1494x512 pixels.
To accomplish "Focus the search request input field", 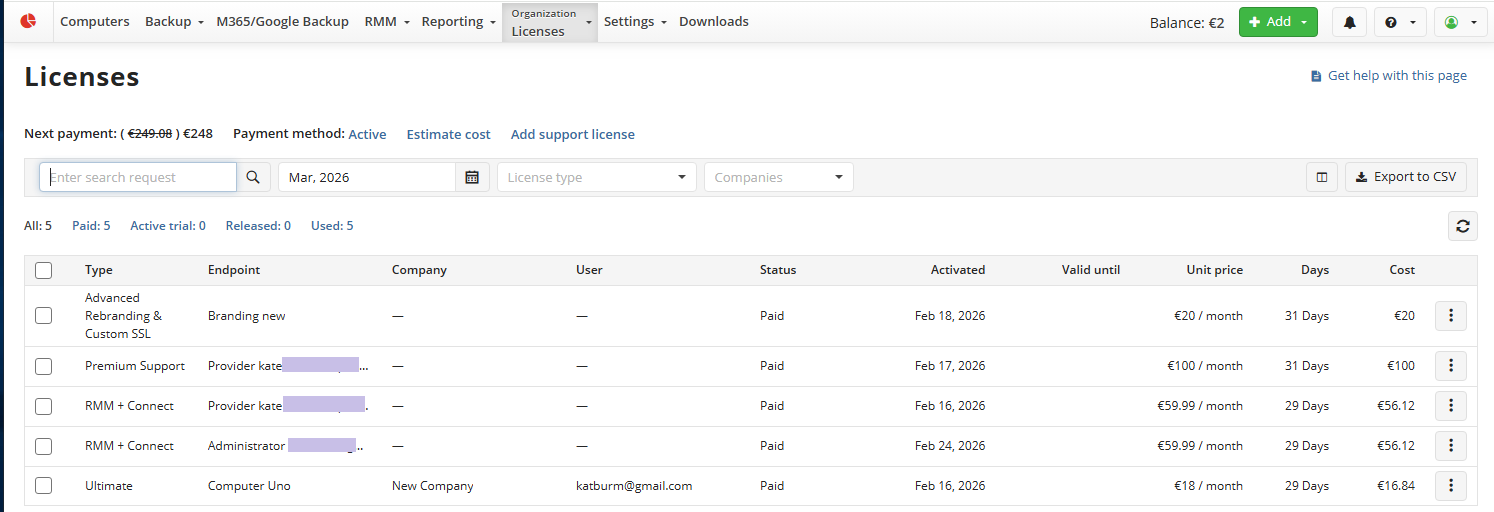I will click(x=138, y=177).
